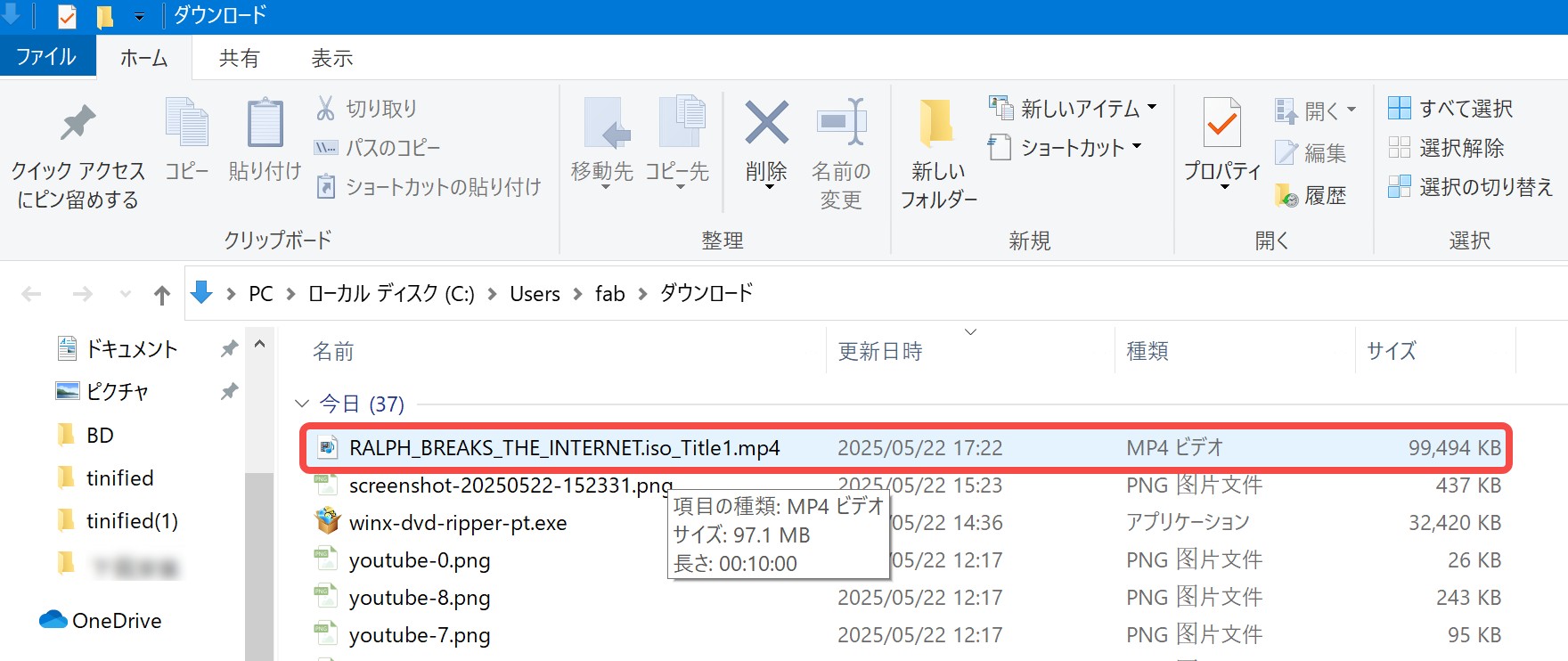The width and height of the screenshot is (1568, 661).
Task: Select the tinified folder in sidebar
Action: coord(119,477)
